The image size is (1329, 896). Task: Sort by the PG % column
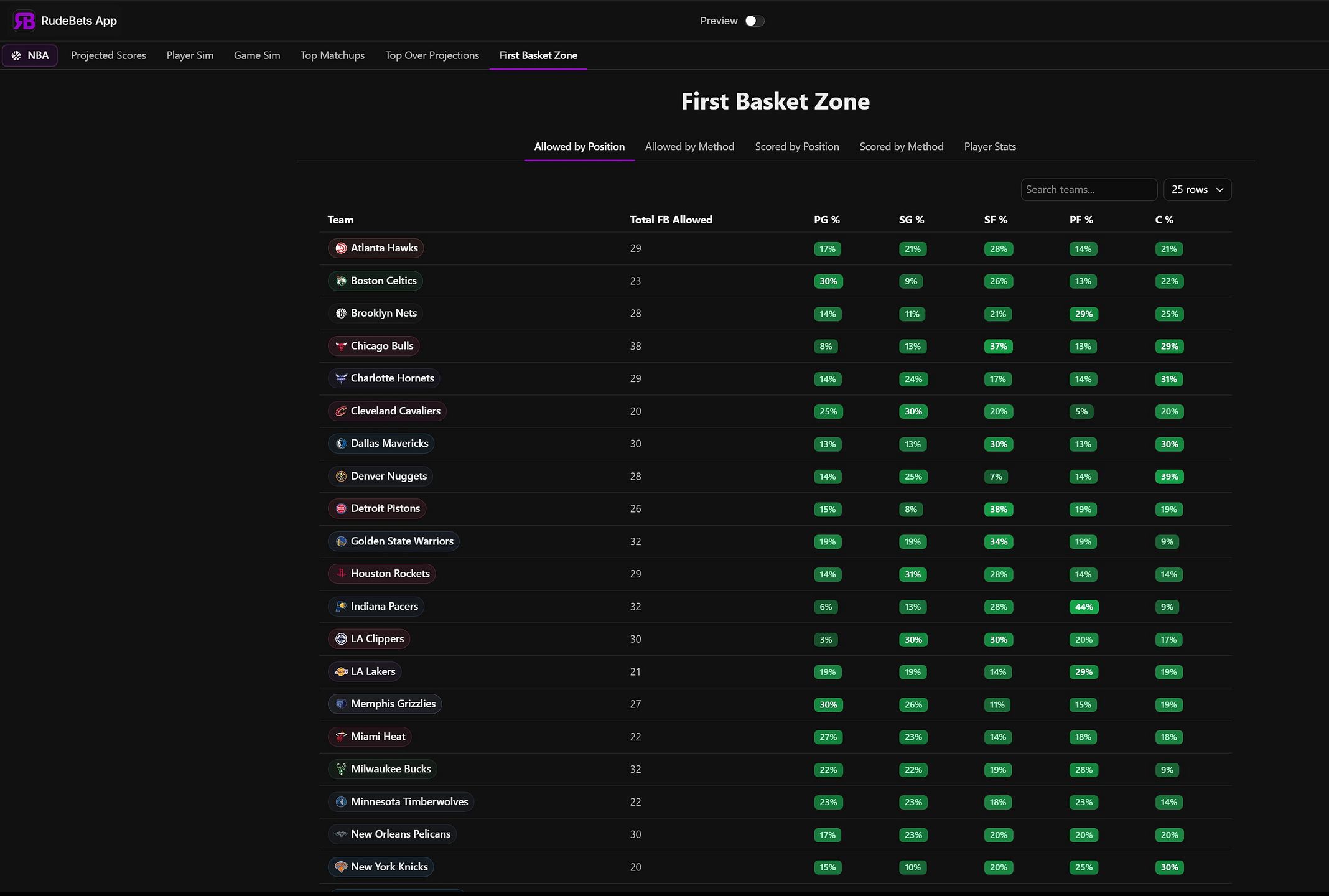pyautogui.click(x=827, y=220)
